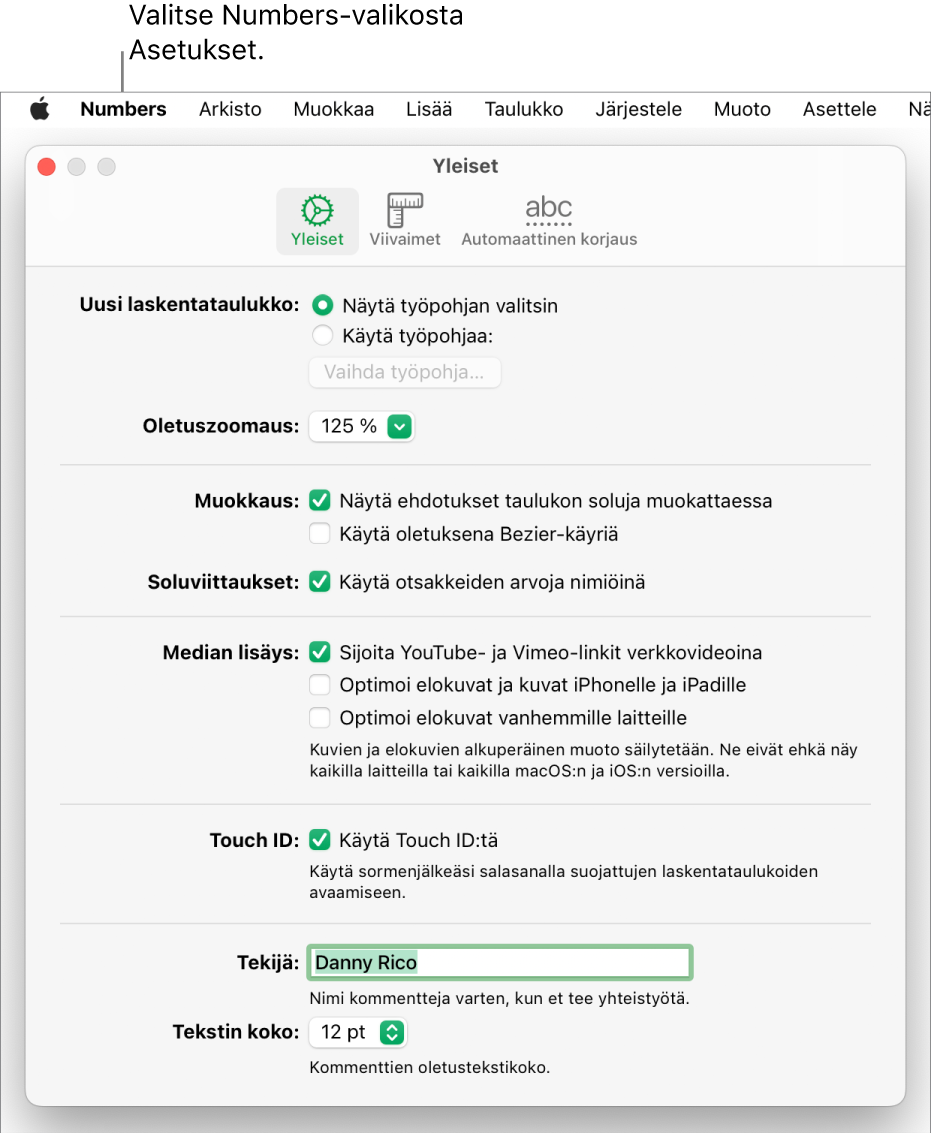Disable Näytä ehdotukset taulukon soluja muokattaessa
Viewport: 931px width, 1133px height.
320,500
